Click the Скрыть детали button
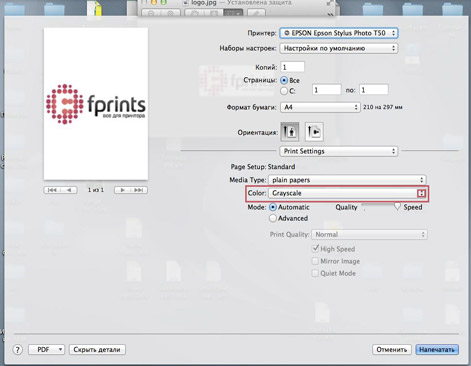The width and height of the screenshot is (471, 366). (97, 350)
